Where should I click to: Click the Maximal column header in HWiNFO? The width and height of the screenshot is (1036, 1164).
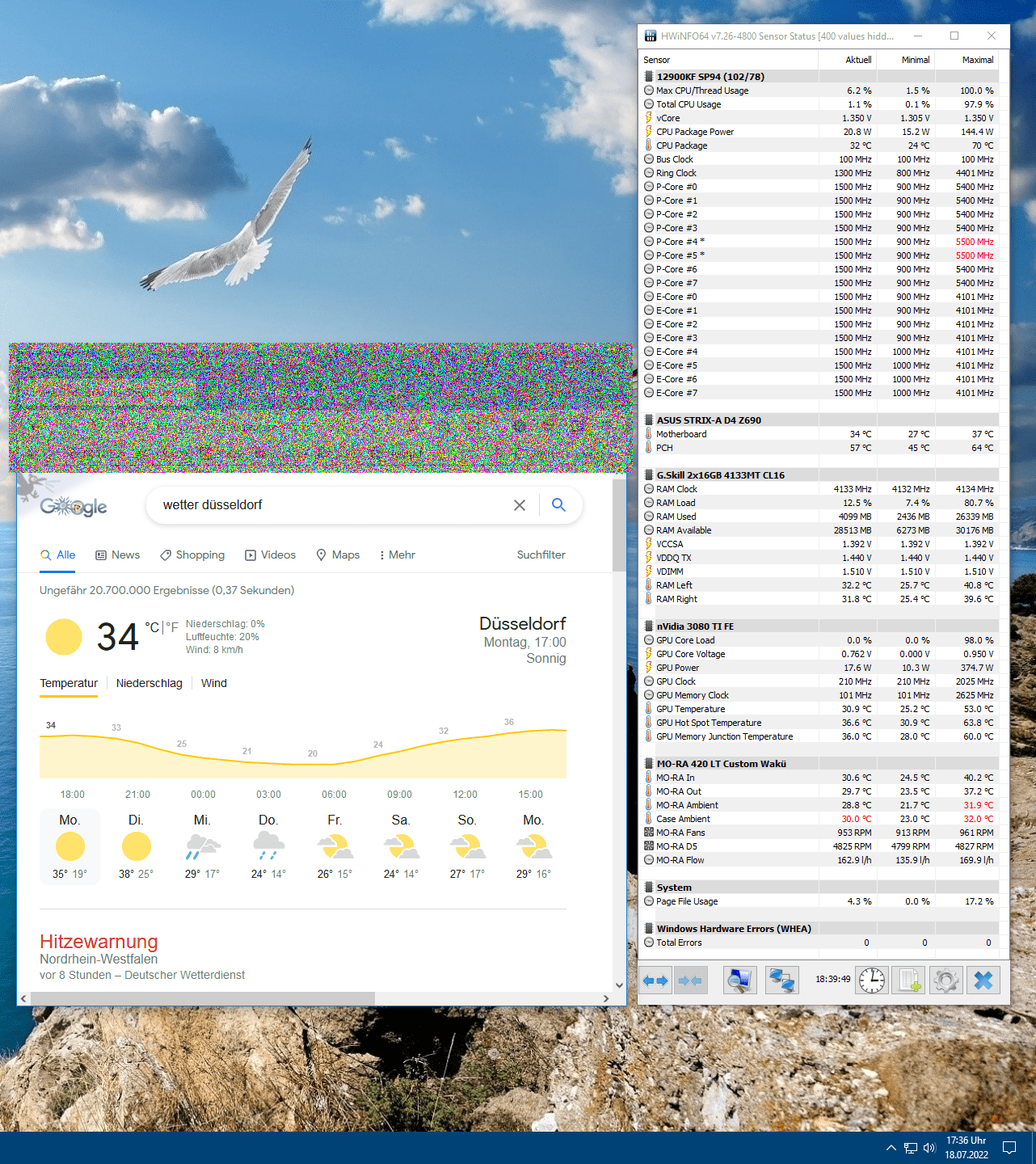point(967,60)
